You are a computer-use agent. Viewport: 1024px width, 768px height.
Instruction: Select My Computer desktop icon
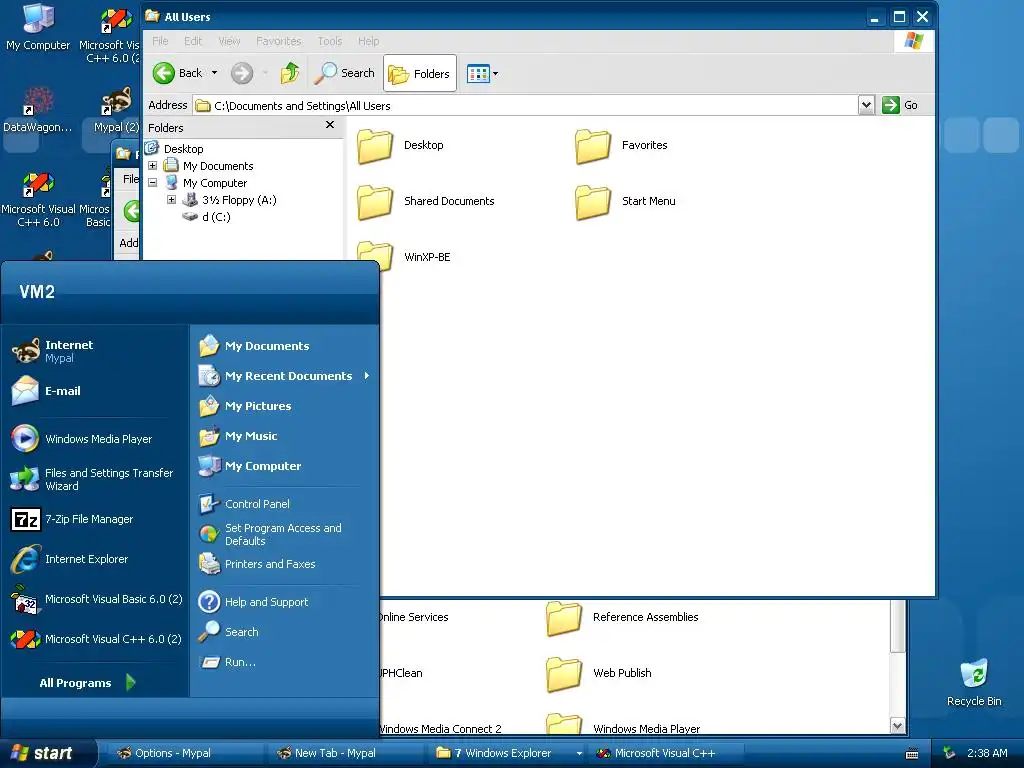pos(38,27)
